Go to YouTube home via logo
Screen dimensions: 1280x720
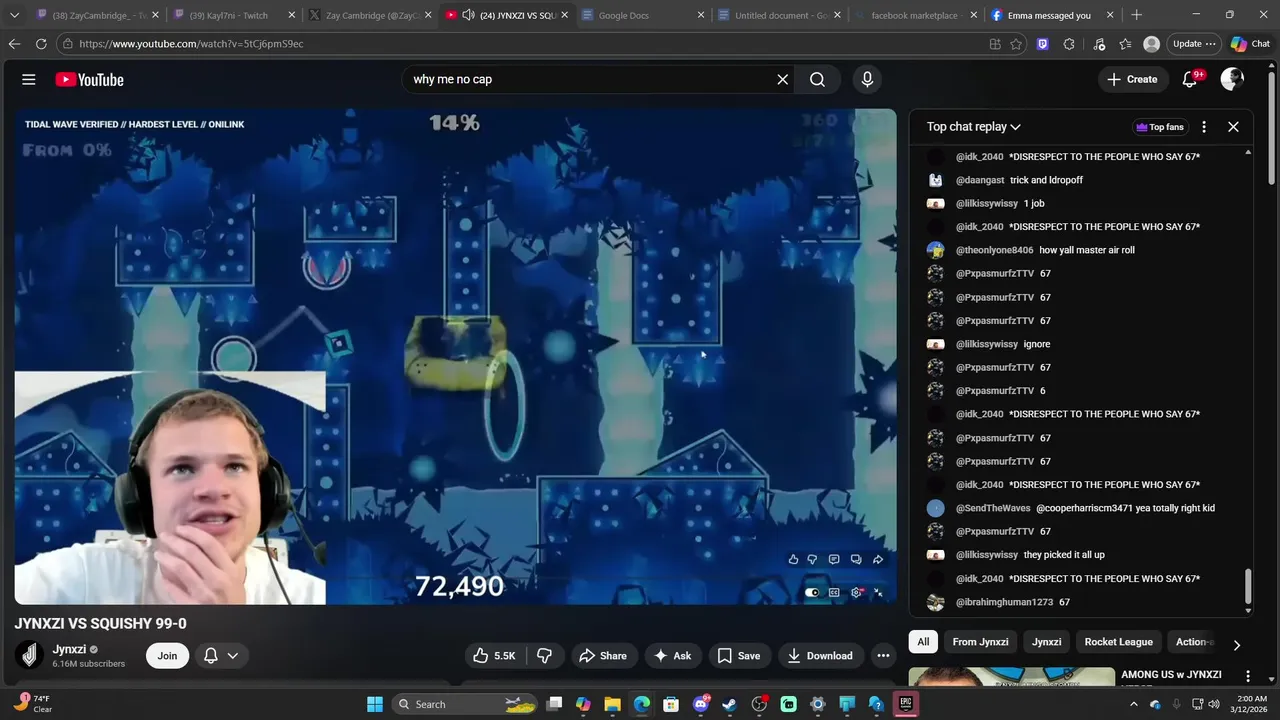(x=89, y=79)
